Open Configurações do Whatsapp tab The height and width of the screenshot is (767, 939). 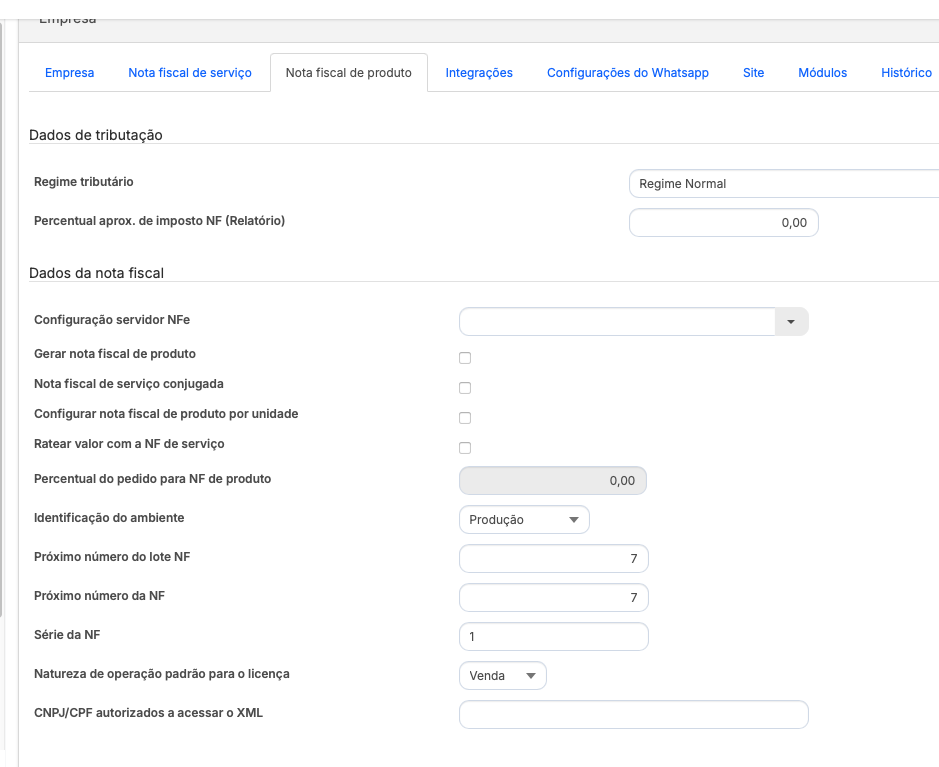(628, 73)
